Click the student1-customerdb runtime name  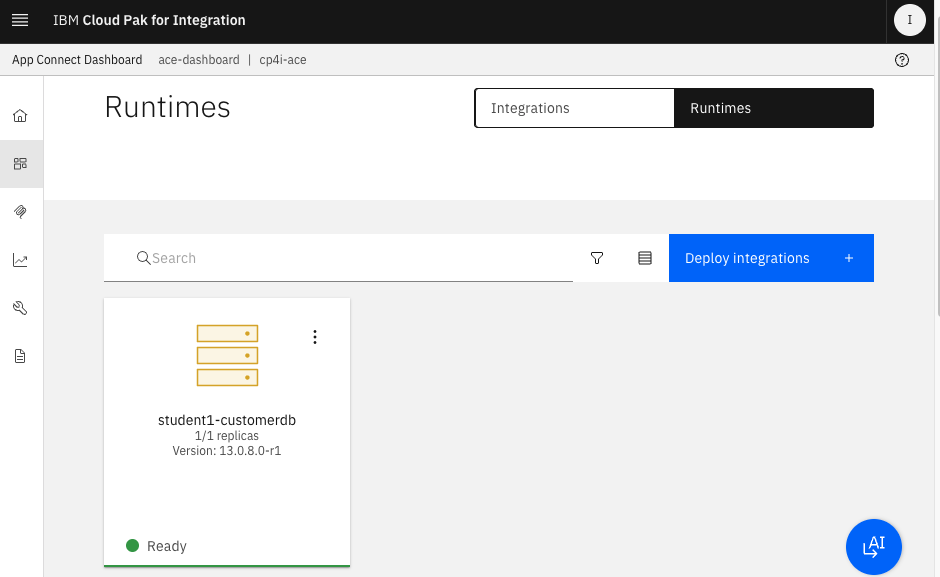click(x=227, y=420)
